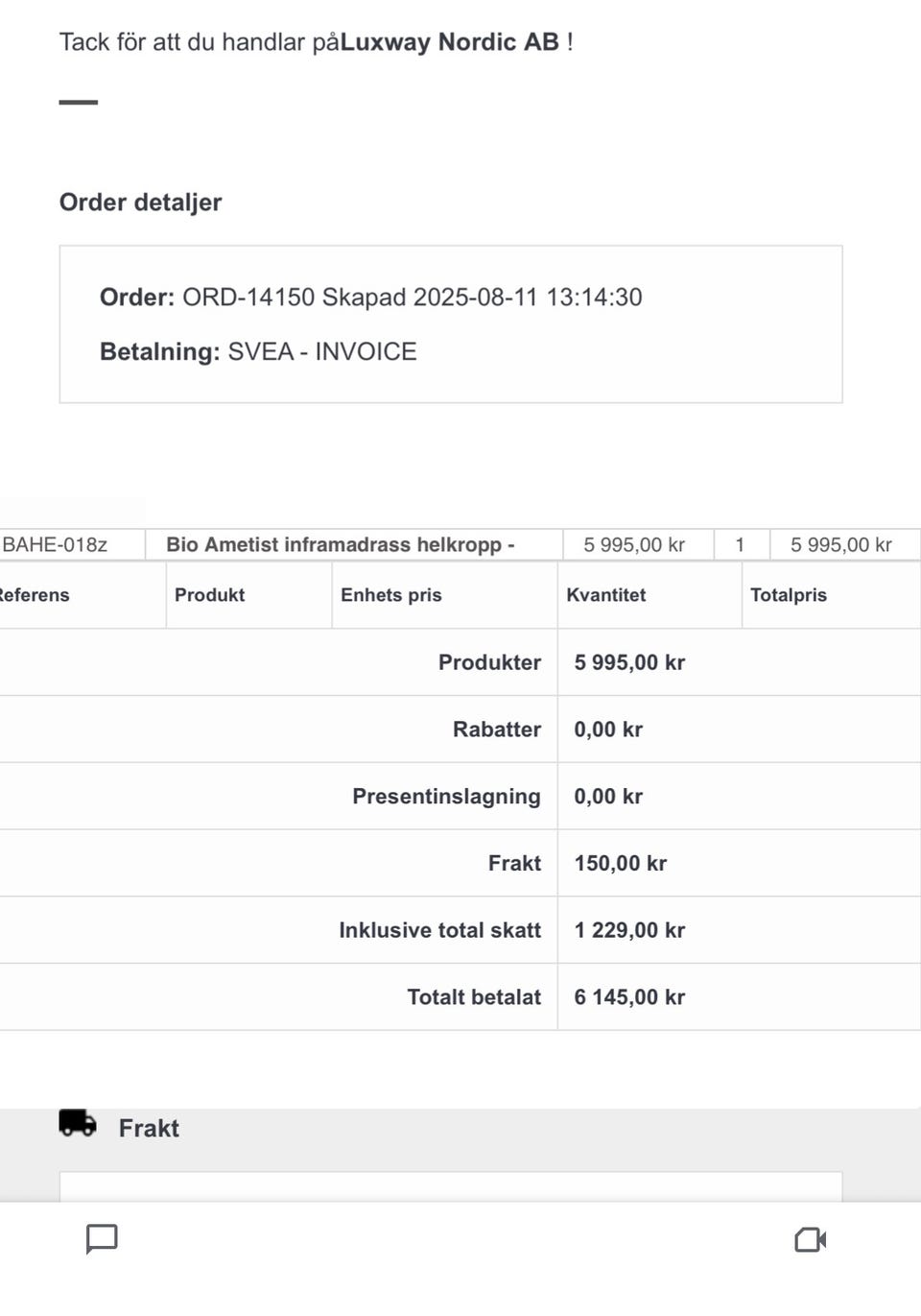The height and width of the screenshot is (1316, 921).
Task: Click the Frakt section heading beside the truck
Action: click(x=149, y=1128)
